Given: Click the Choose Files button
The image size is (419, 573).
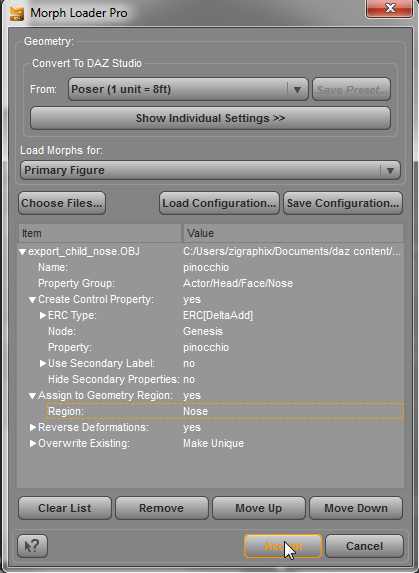Looking at the screenshot, I should 62,203.
